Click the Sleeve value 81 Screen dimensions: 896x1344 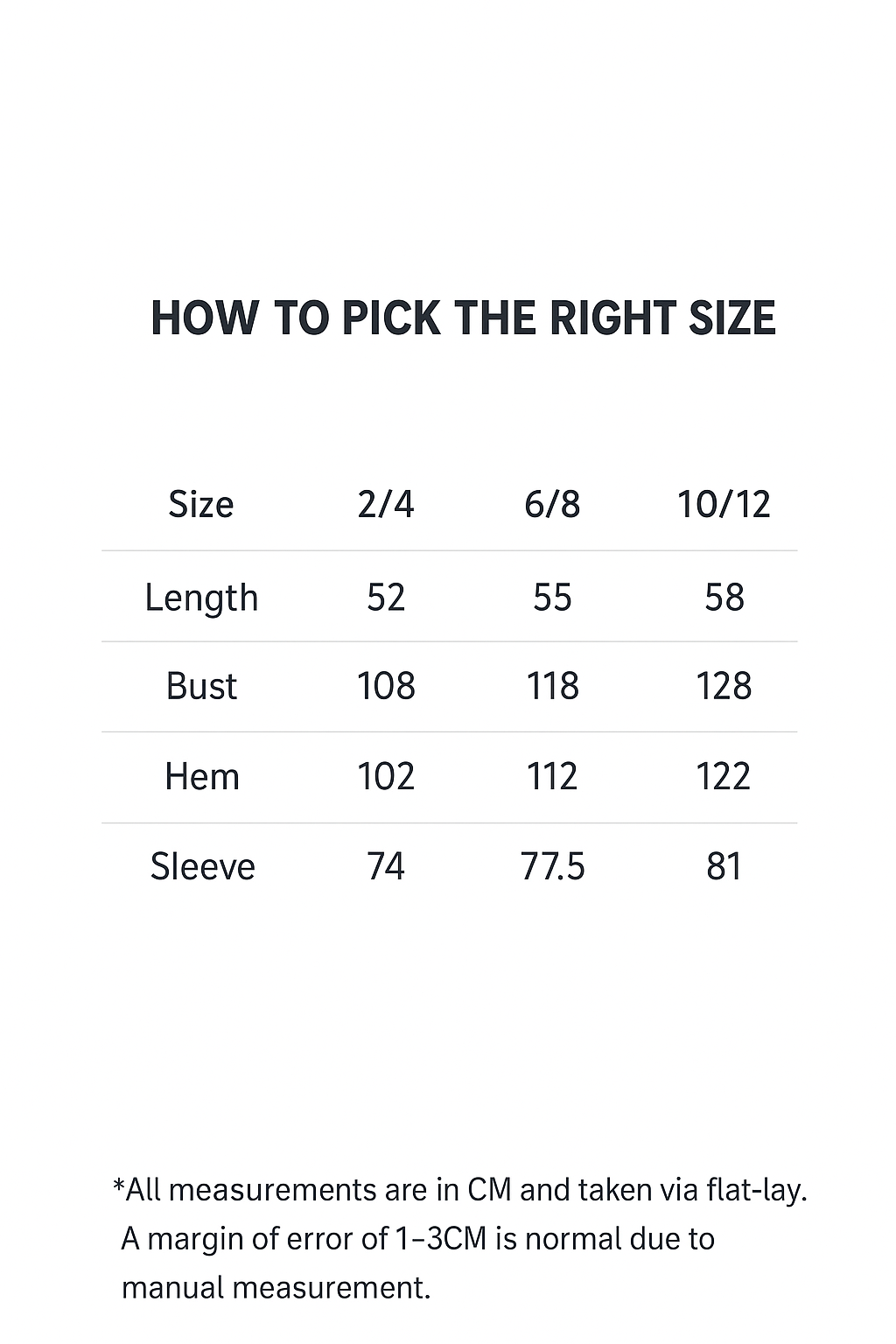coord(724,867)
